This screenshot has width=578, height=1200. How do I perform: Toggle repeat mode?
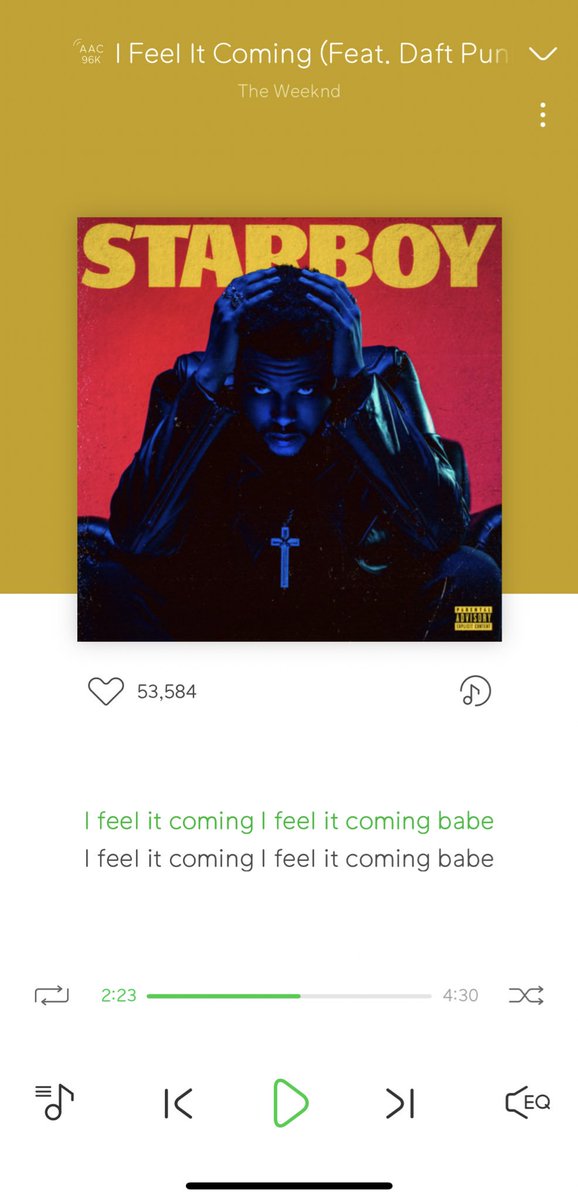coord(52,995)
